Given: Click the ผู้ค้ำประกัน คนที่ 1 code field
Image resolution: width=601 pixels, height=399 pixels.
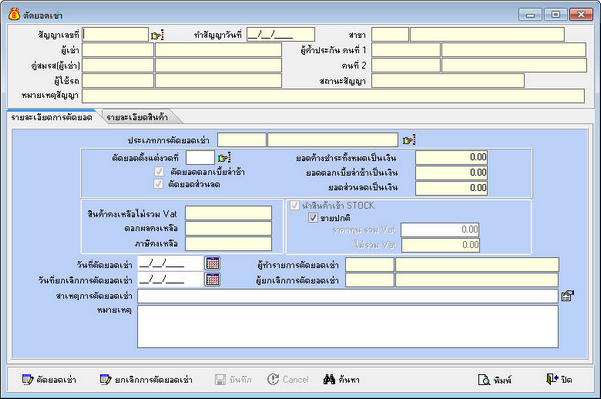Looking at the screenshot, I should pyautogui.click(x=406, y=50).
